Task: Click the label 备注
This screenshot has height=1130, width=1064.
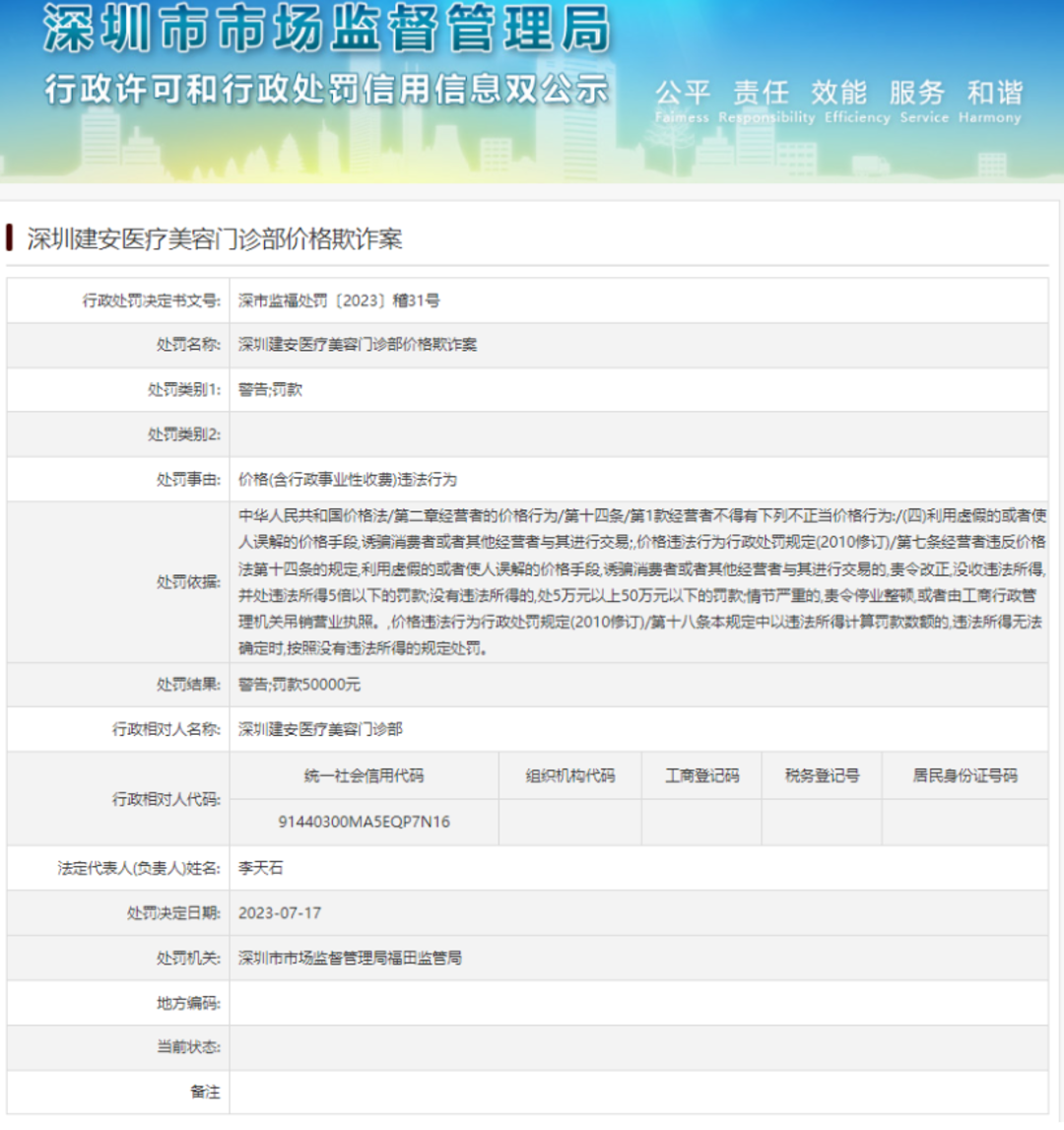Action: [x=206, y=1093]
